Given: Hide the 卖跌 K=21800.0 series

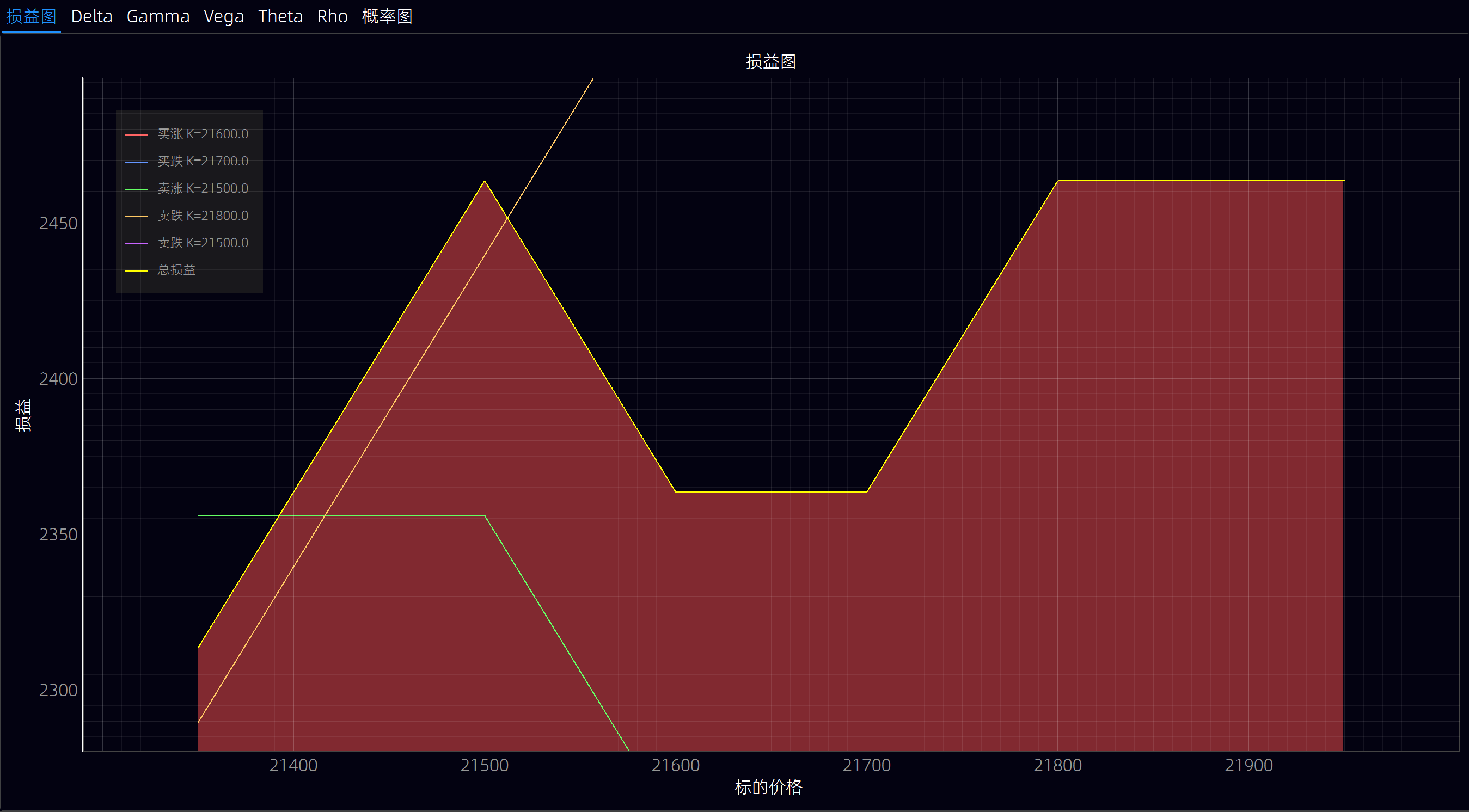Looking at the screenshot, I should click(203, 216).
